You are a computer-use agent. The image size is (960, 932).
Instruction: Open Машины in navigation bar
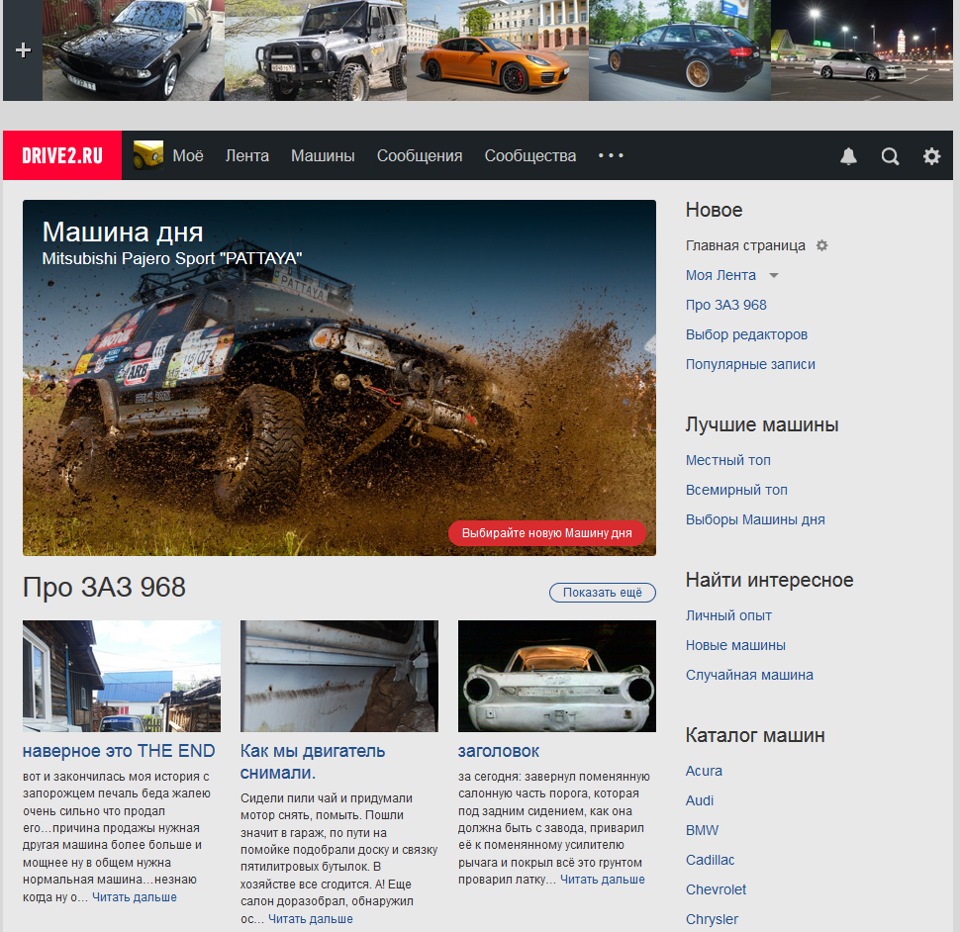[x=323, y=156]
